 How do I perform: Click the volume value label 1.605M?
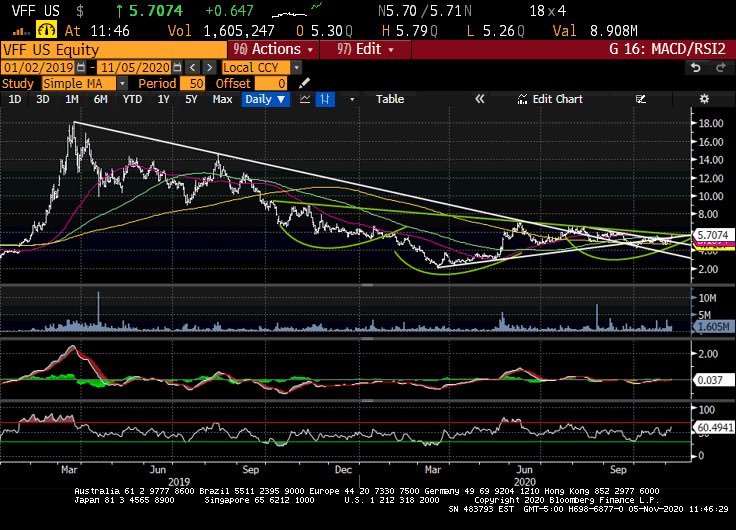click(x=713, y=327)
